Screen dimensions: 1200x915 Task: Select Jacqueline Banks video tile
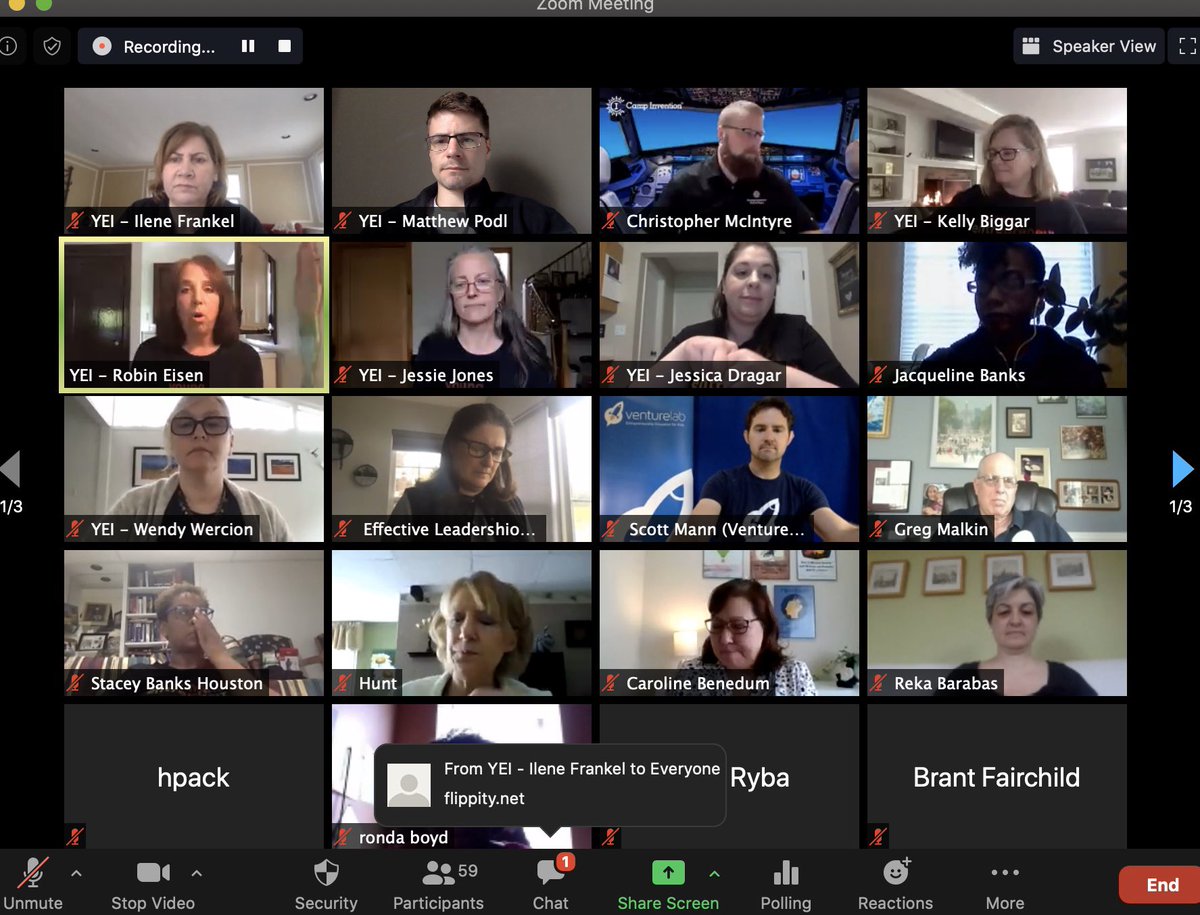point(997,315)
